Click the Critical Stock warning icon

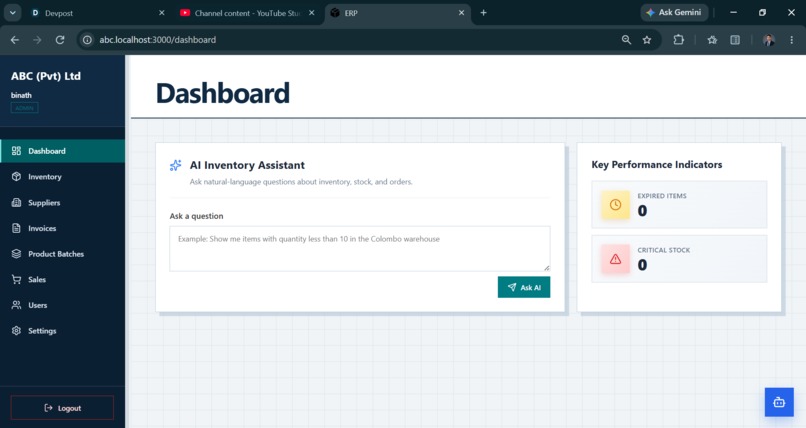coord(615,259)
